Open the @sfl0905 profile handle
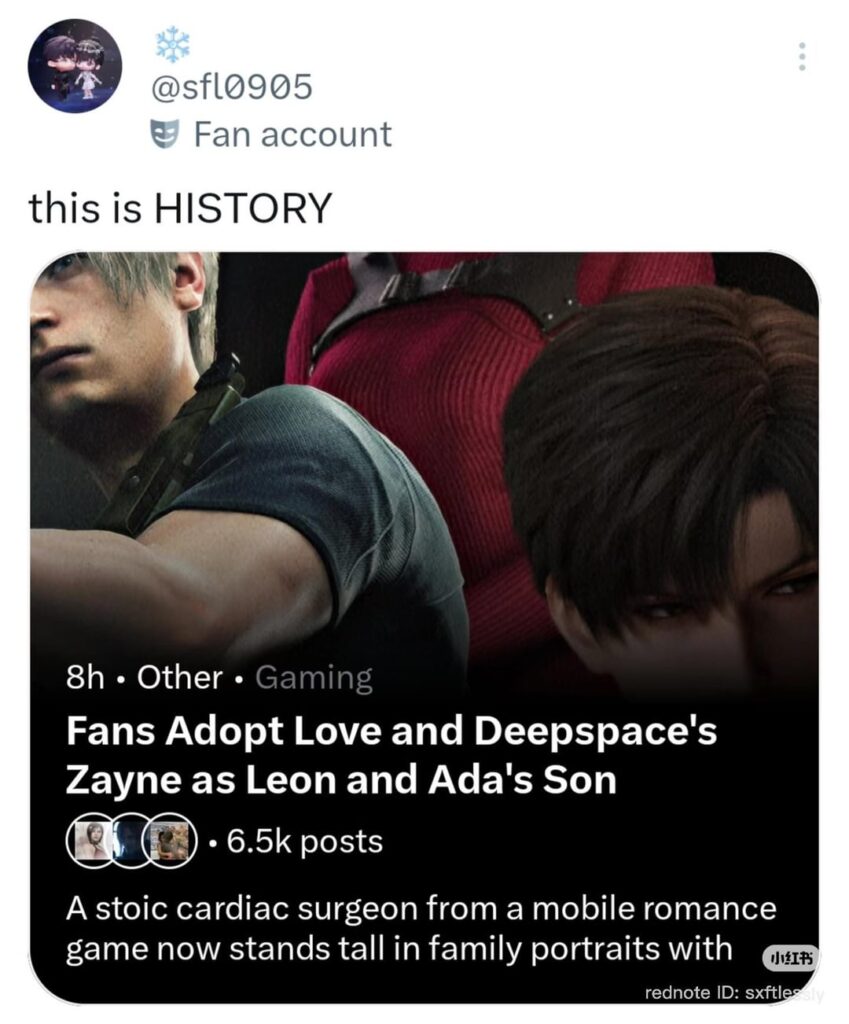Viewport: 849px width, 1024px height. point(231,88)
